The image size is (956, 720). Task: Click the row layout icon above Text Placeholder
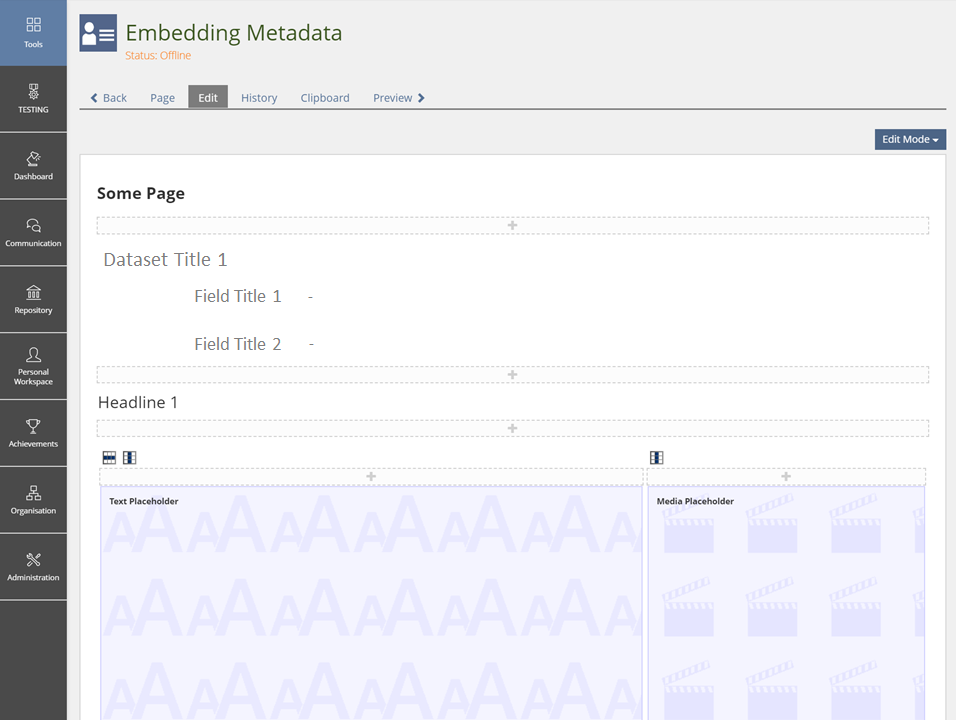tap(110, 458)
